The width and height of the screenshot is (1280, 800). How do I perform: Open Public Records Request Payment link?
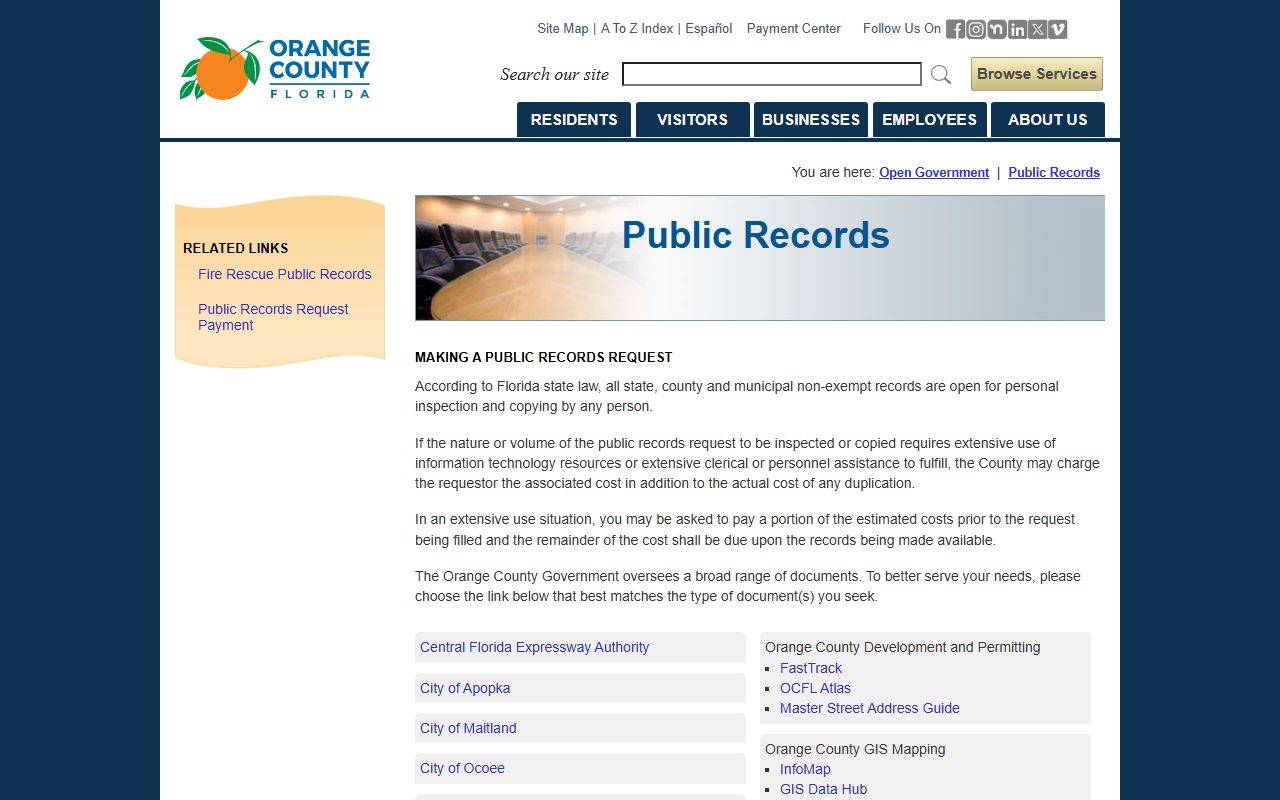click(x=273, y=317)
